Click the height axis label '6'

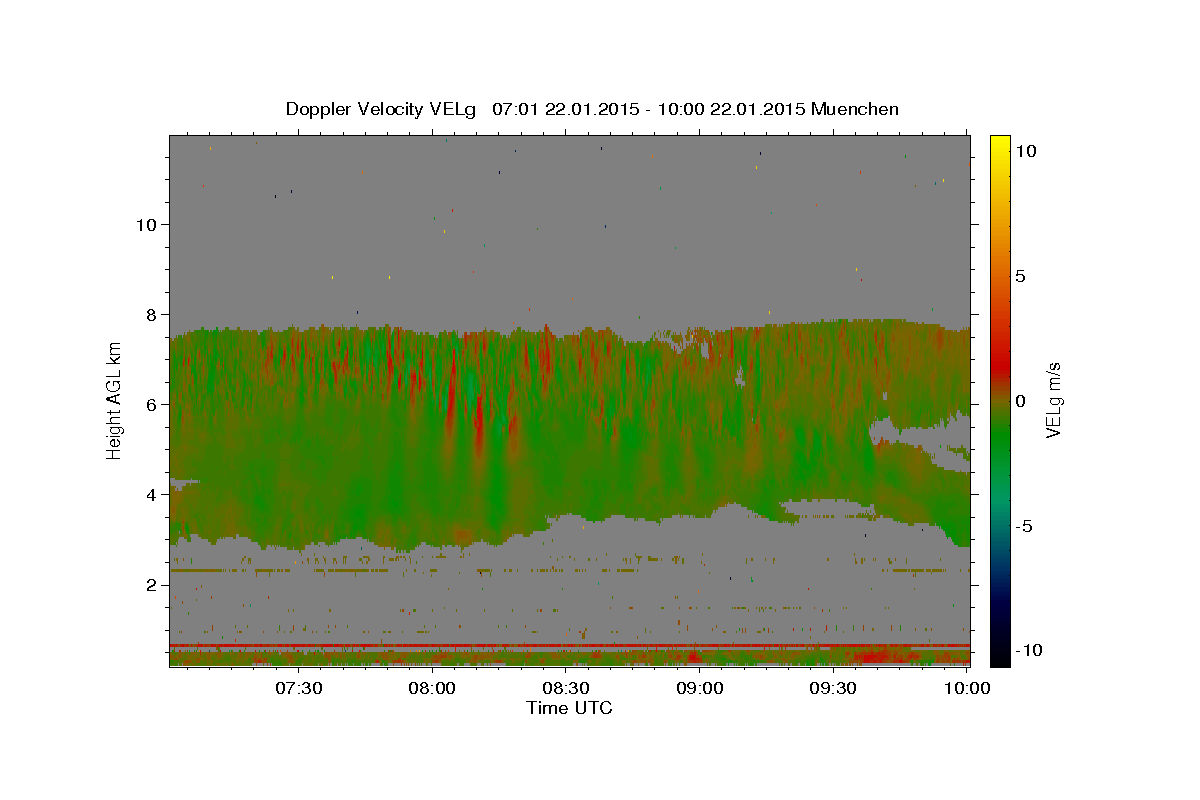pos(152,404)
